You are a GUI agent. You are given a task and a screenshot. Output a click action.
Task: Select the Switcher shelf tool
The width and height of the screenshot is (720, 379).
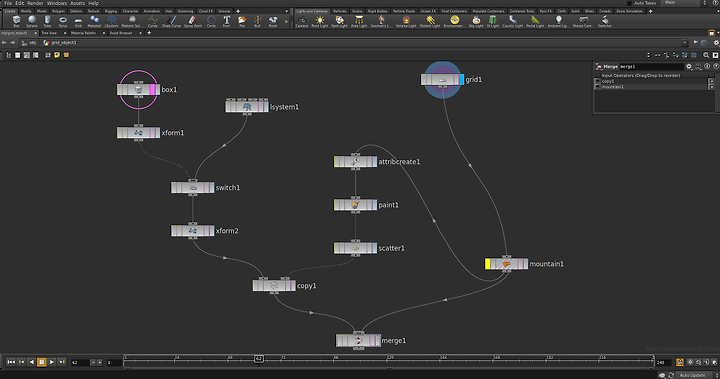coord(605,21)
